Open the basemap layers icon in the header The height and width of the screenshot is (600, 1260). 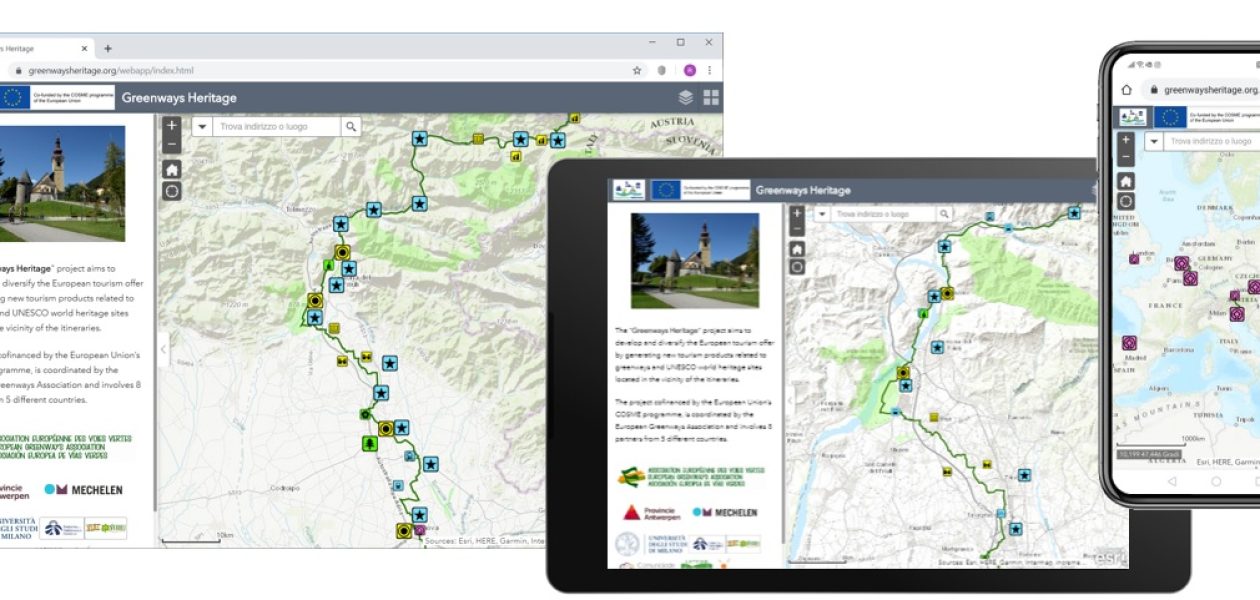click(x=686, y=97)
